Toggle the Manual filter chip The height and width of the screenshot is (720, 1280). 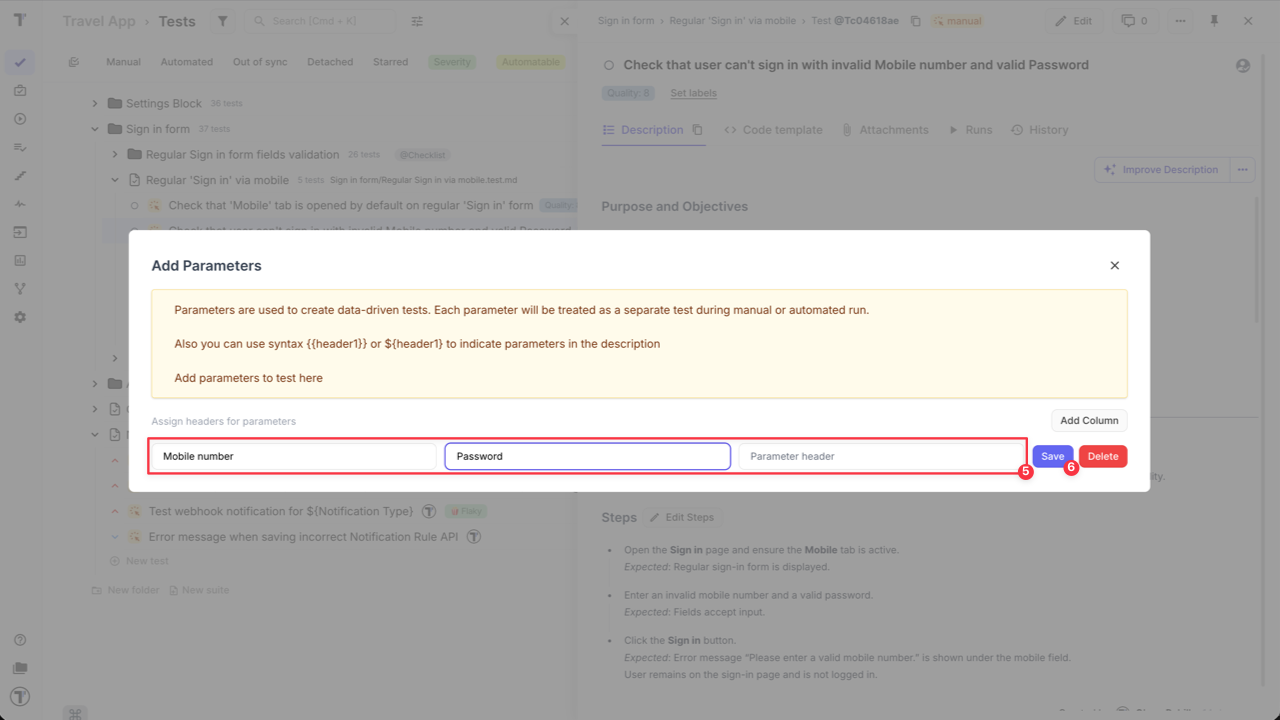click(123, 61)
